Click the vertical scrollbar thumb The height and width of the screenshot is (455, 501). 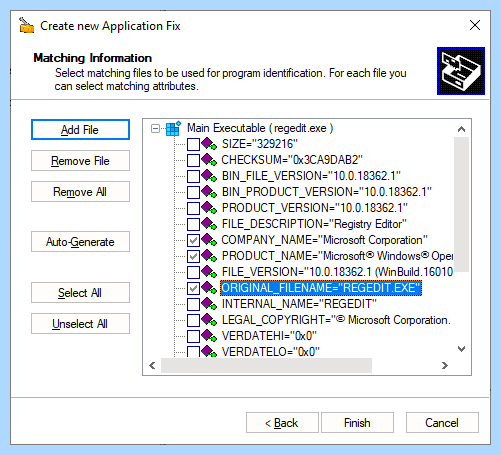pos(462,204)
